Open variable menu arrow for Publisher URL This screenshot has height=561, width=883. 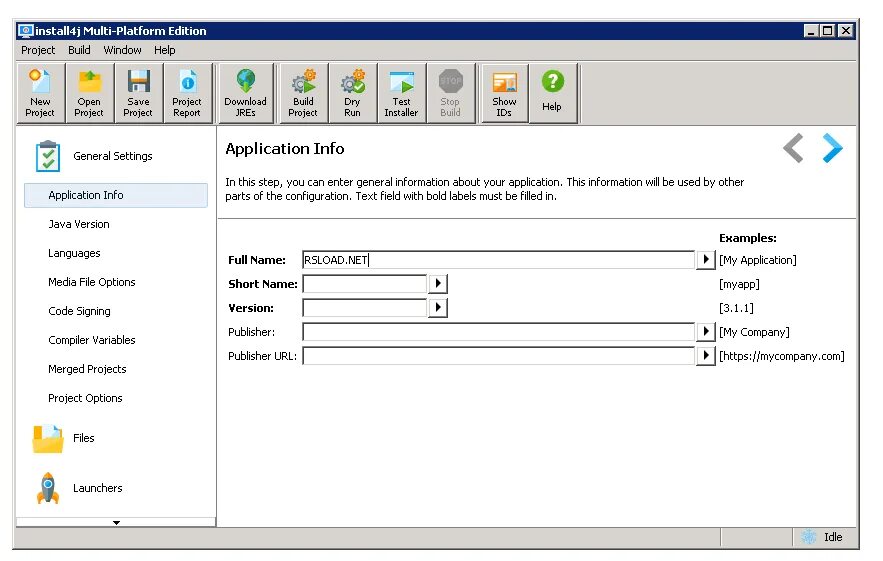[705, 355]
